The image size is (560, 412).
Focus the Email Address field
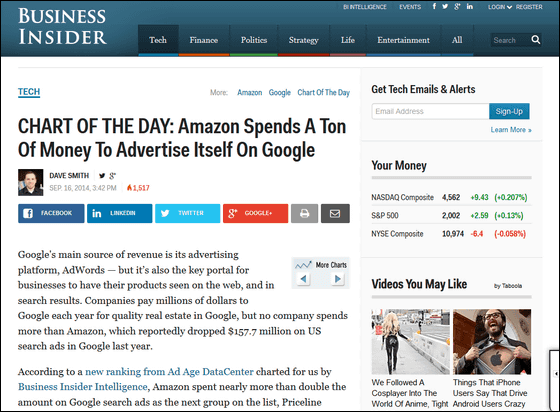coord(430,111)
